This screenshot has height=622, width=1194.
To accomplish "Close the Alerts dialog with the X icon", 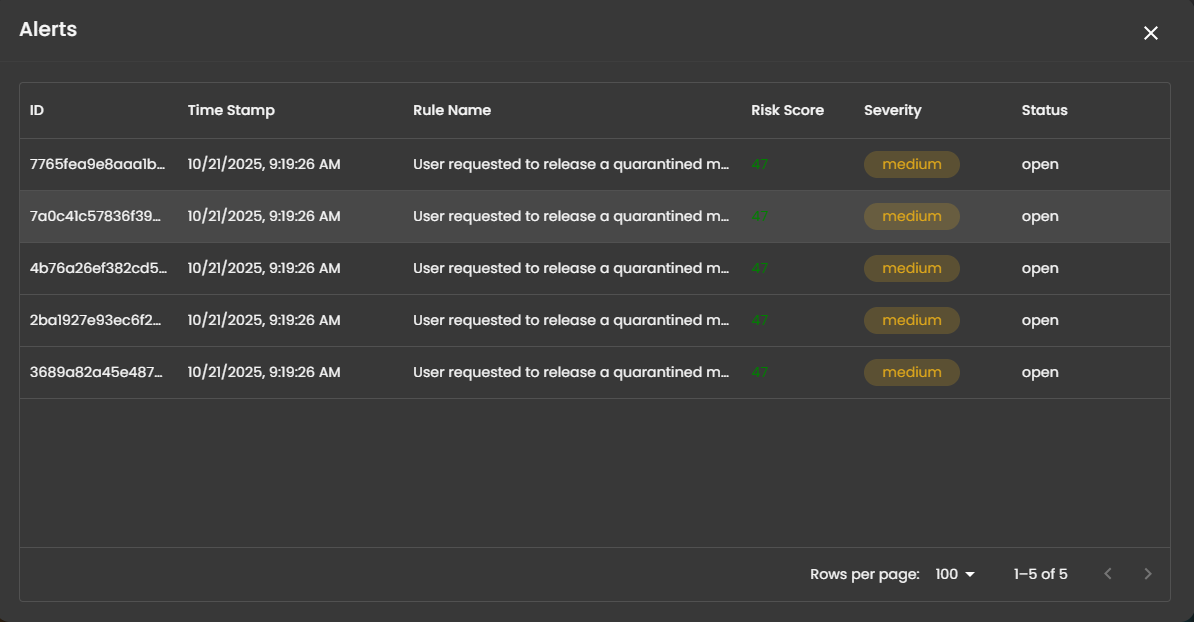I will pyautogui.click(x=1151, y=33).
